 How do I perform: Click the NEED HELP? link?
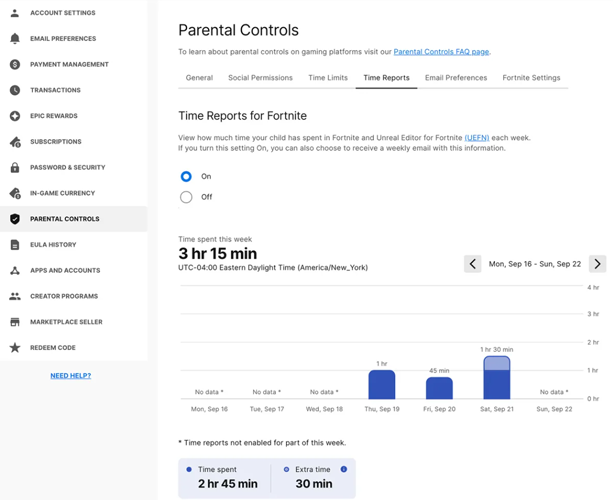(71, 376)
